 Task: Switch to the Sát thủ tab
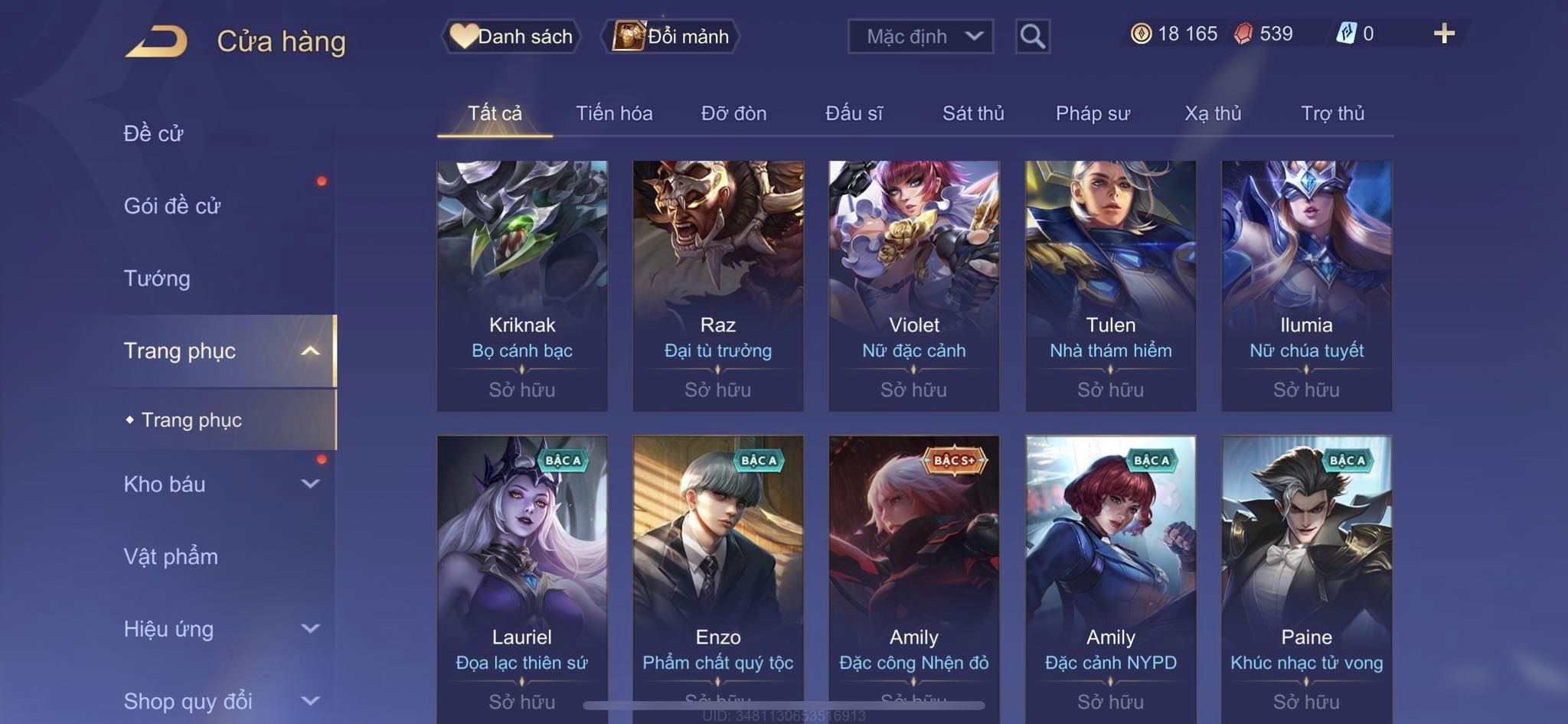(973, 113)
